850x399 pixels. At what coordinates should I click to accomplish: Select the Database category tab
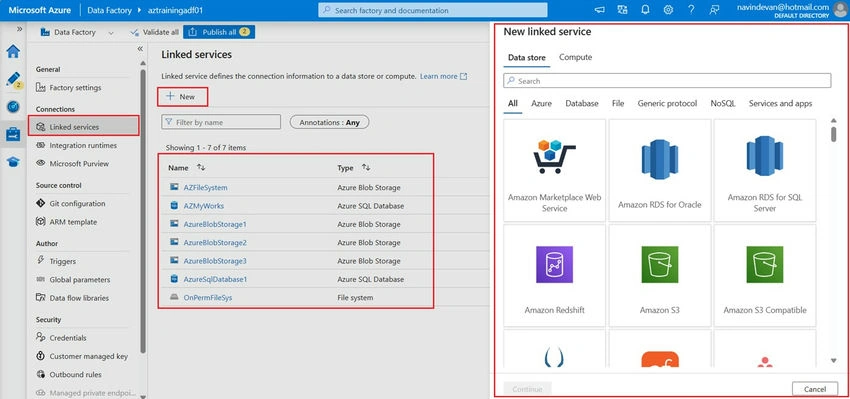point(582,104)
